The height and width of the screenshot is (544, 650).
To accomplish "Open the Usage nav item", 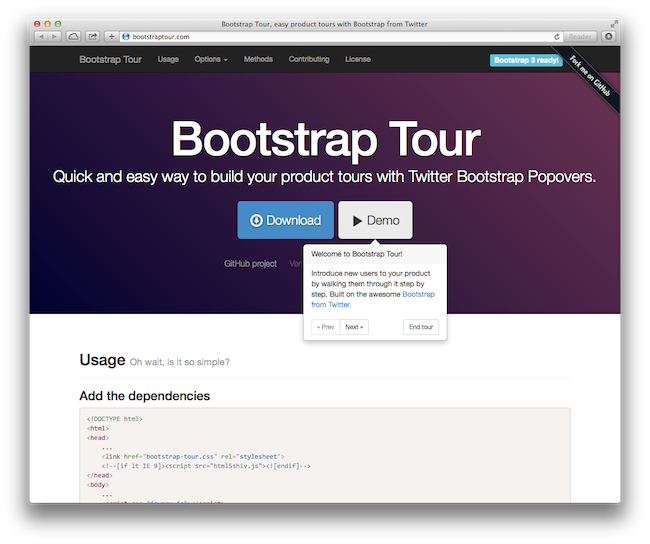I will pos(168,59).
